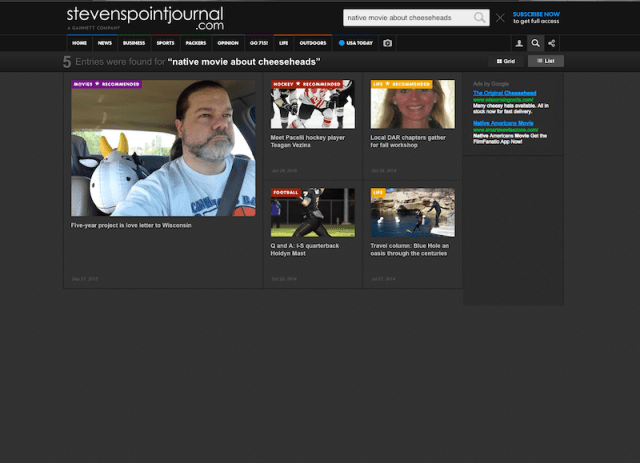Open the user account icon

518,43
